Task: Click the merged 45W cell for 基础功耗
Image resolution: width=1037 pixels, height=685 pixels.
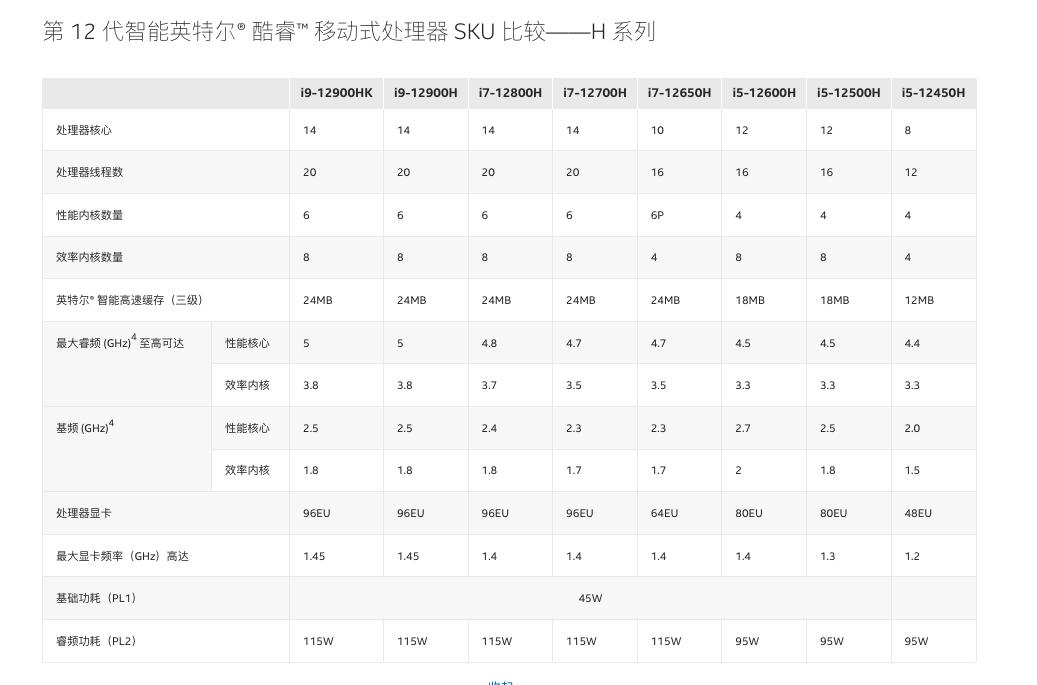Action: [x=590, y=597]
